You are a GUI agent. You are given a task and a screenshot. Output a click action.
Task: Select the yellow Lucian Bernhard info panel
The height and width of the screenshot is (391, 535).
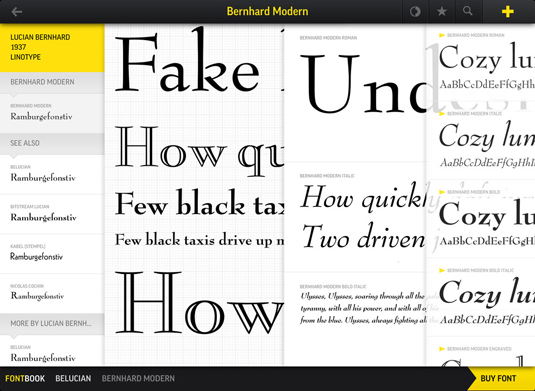pyautogui.click(x=52, y=48)
